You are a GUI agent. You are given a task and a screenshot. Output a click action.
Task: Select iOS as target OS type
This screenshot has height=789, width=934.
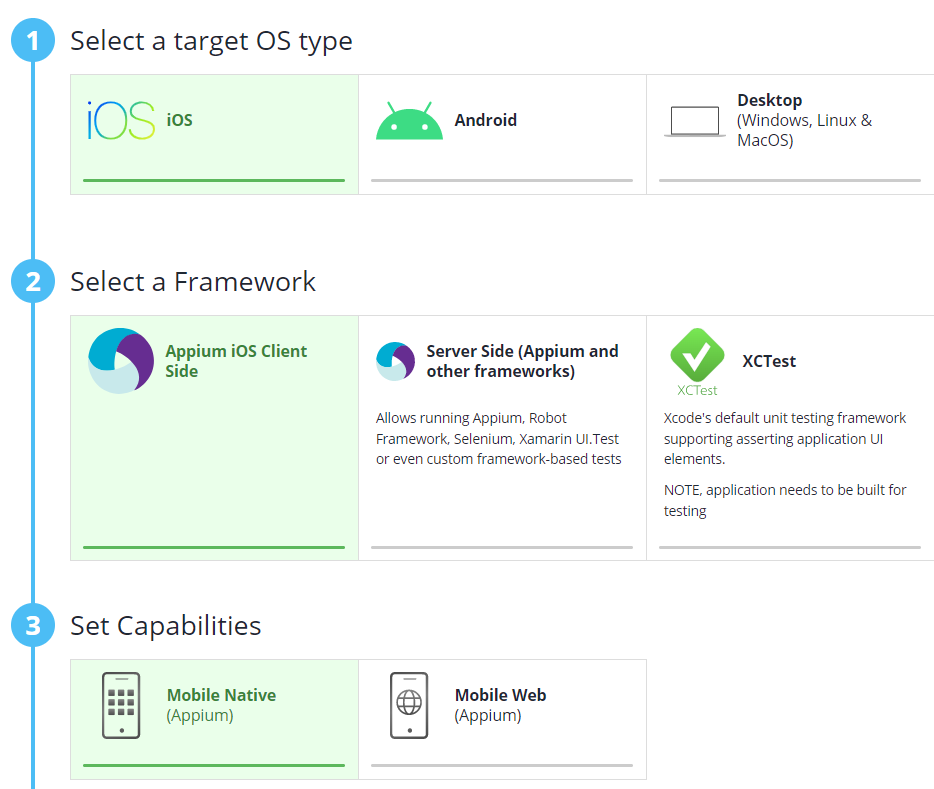pos(180,120)
